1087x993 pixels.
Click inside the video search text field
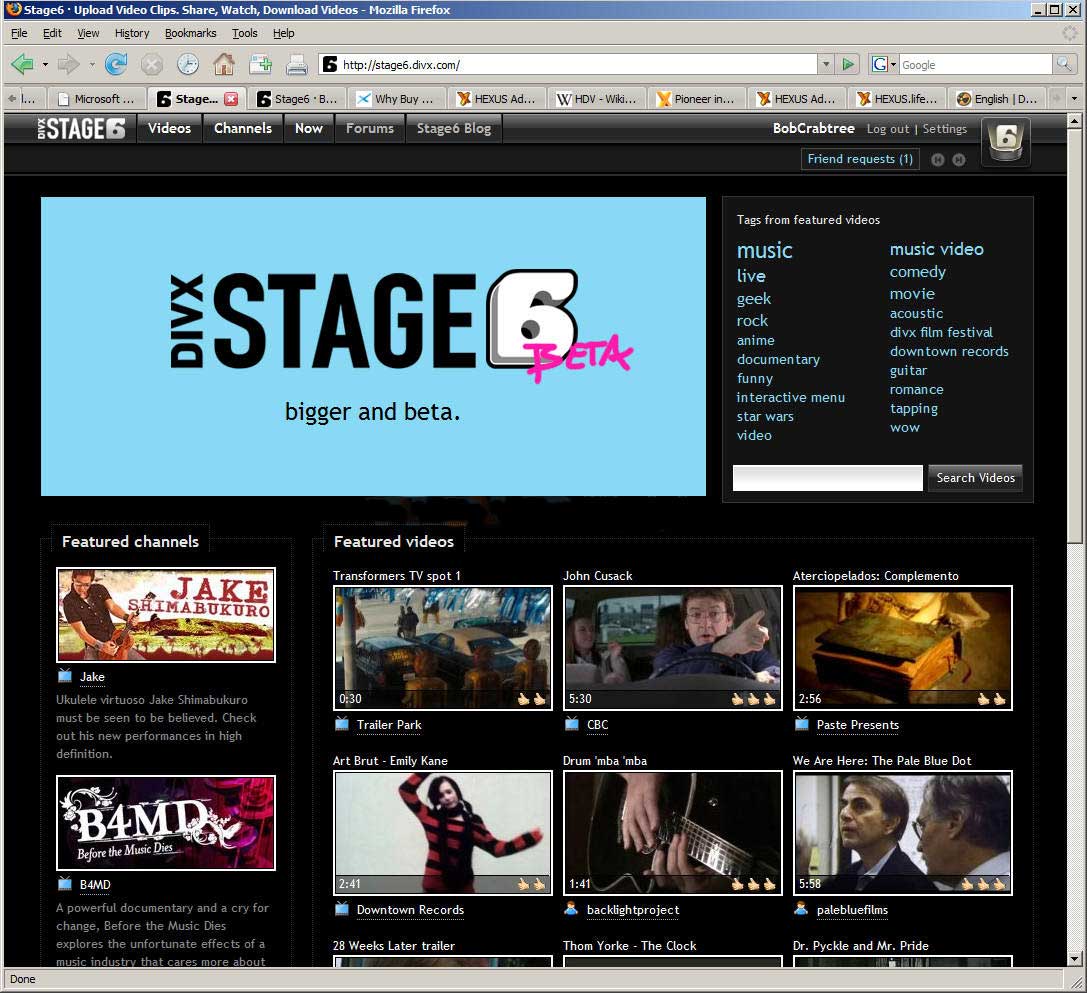[828, 478]
